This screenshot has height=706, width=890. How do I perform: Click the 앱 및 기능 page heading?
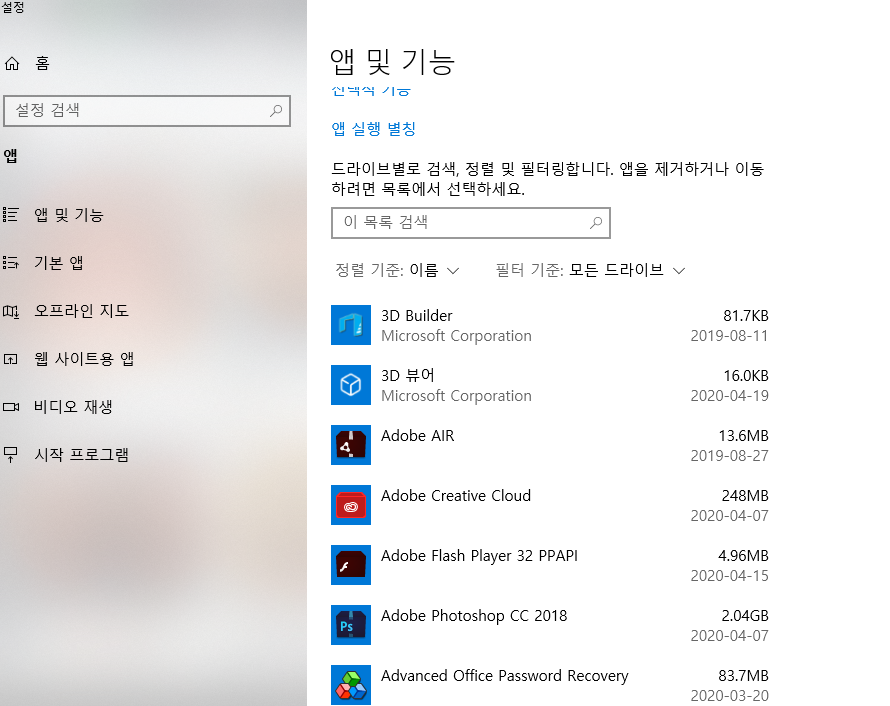[x=392, y=61]
